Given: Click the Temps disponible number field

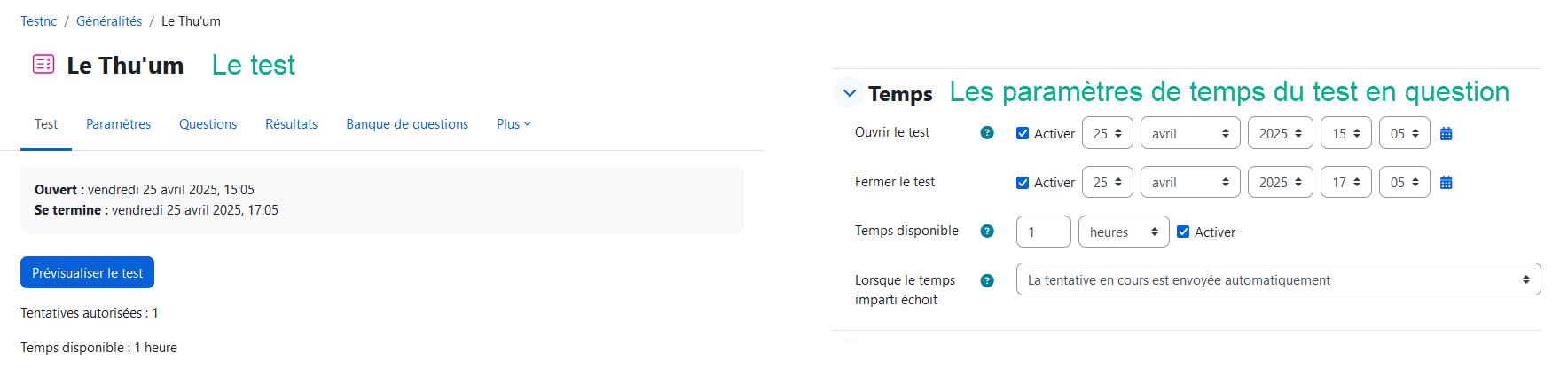Looking at the screenshot, I should 1043,232.
